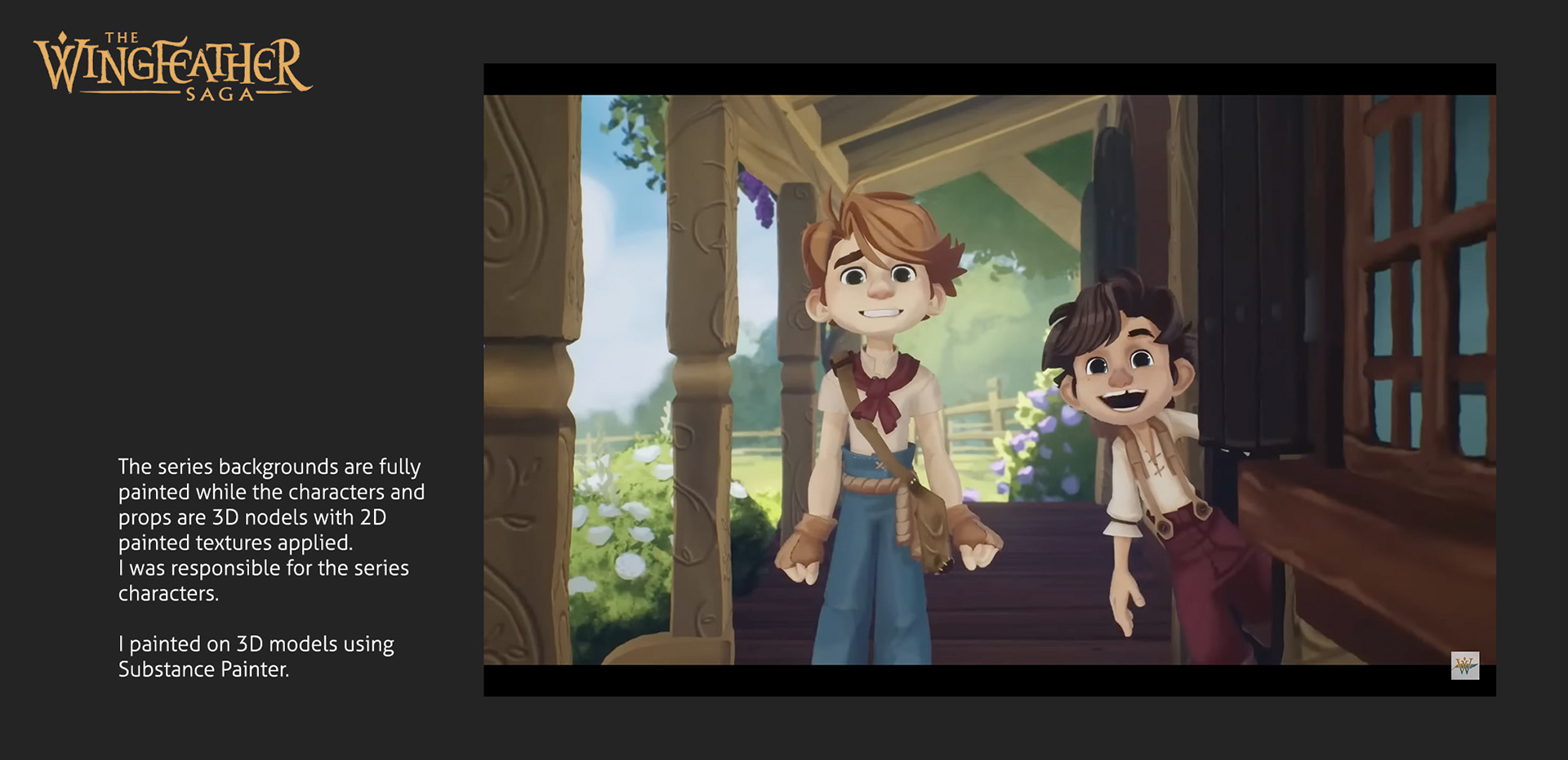Click The Wingfeather Saga logo
This screenshot has width=1568, height=760.
172,67
